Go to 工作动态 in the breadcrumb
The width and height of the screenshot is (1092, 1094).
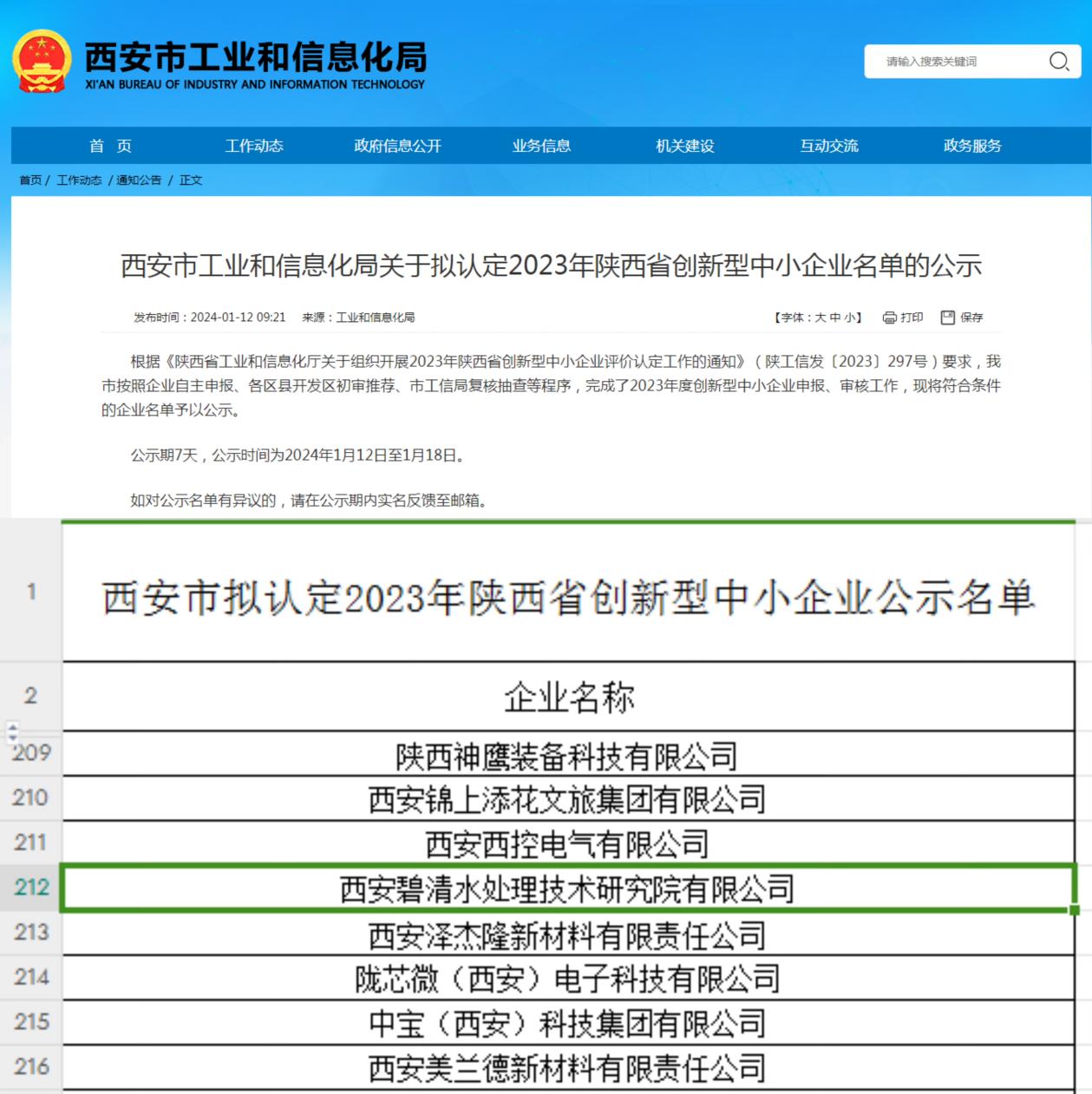[x=79, y=180]
